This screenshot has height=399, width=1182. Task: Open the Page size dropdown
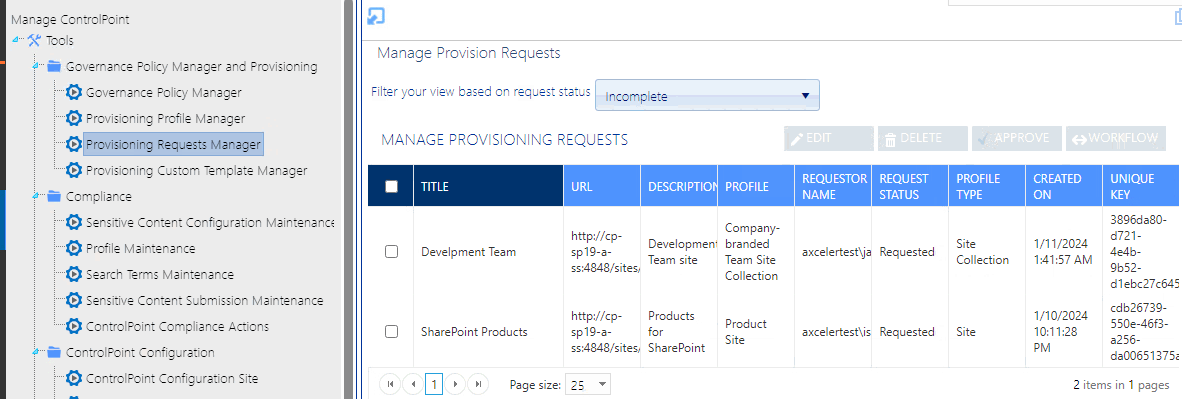(589, 385)
